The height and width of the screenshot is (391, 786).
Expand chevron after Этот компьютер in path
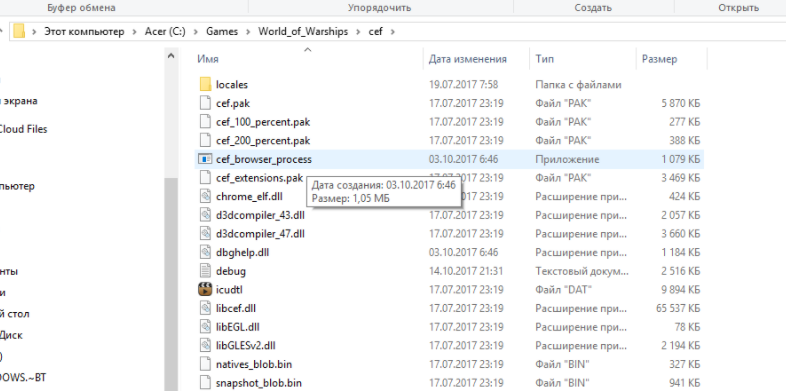click(134, 32)
